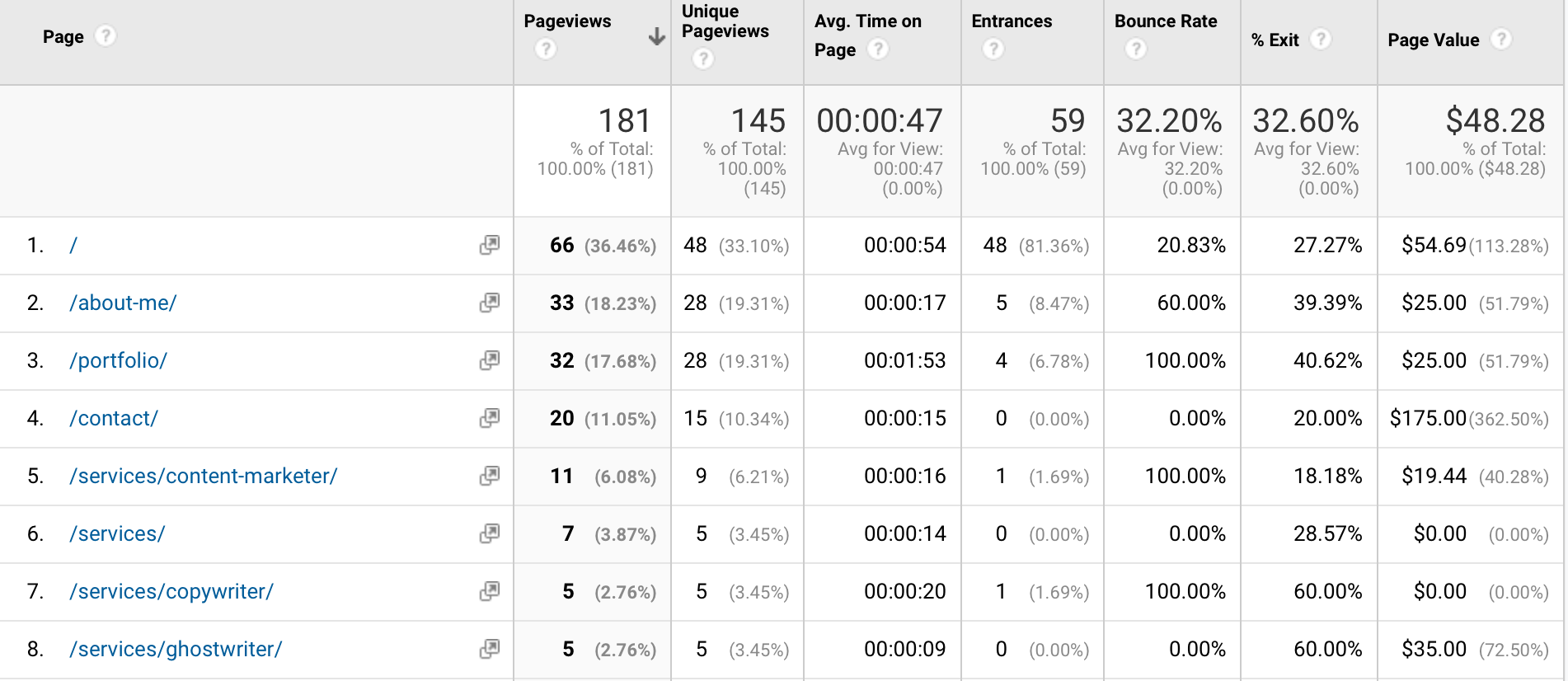Open the /services/copywriter/ page link
Viewport: 1568px width, 681px height.
click(171, 591)
